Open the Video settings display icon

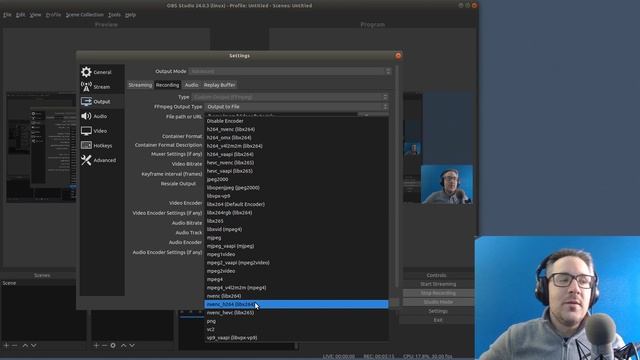pos(86,131)
